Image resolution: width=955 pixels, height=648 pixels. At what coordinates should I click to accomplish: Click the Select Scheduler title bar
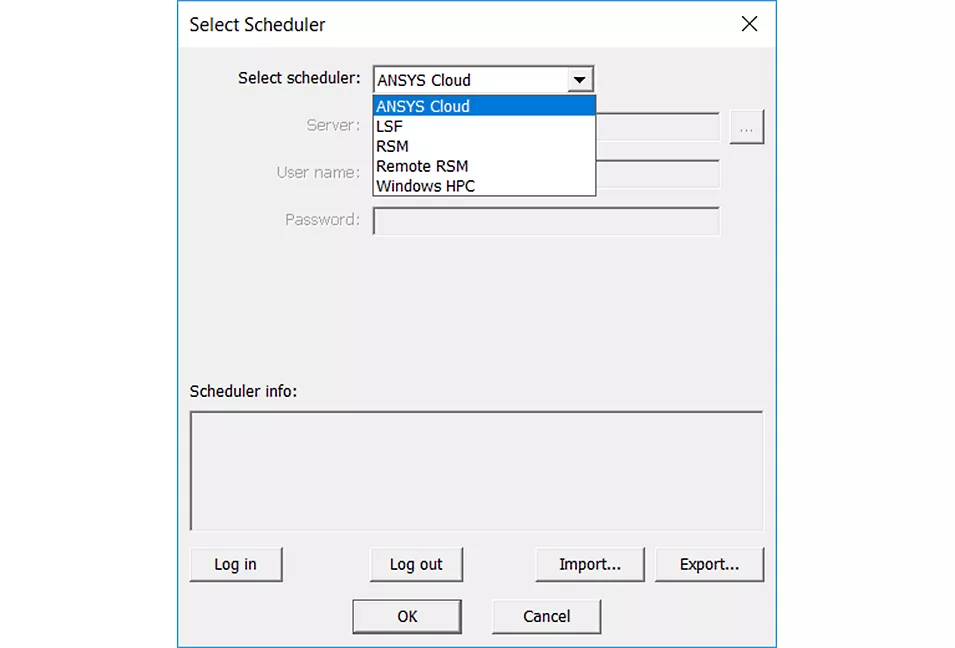coord(450,24)
